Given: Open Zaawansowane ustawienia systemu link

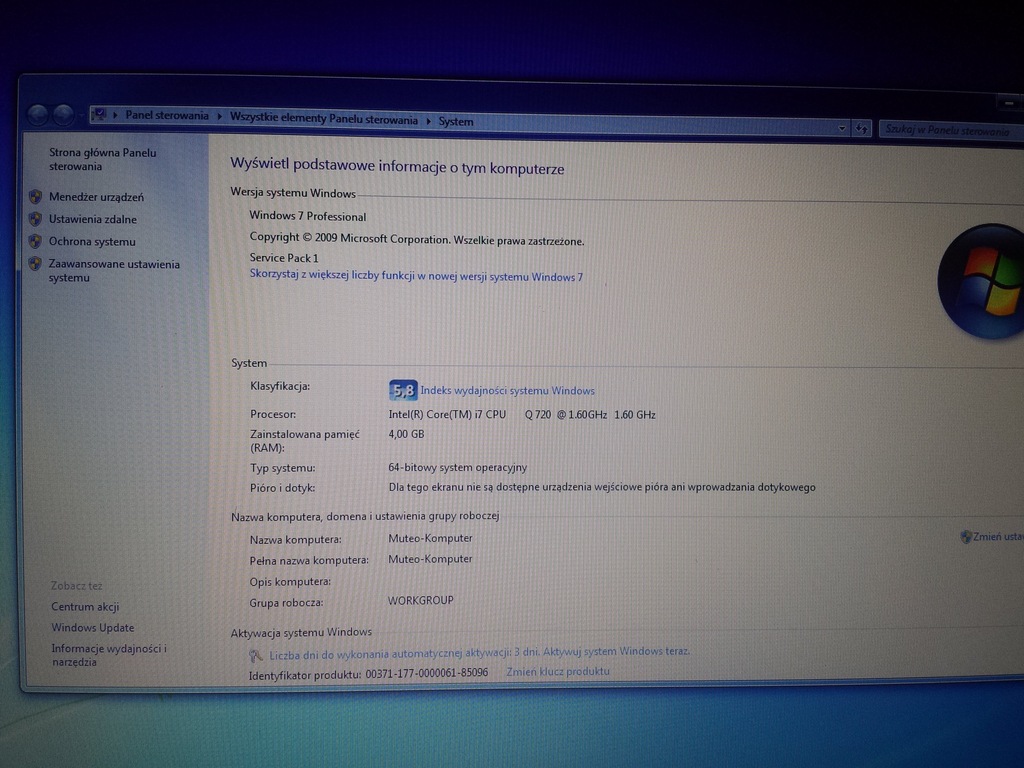Looking at the screenshot, I should (x=114, y=270).
